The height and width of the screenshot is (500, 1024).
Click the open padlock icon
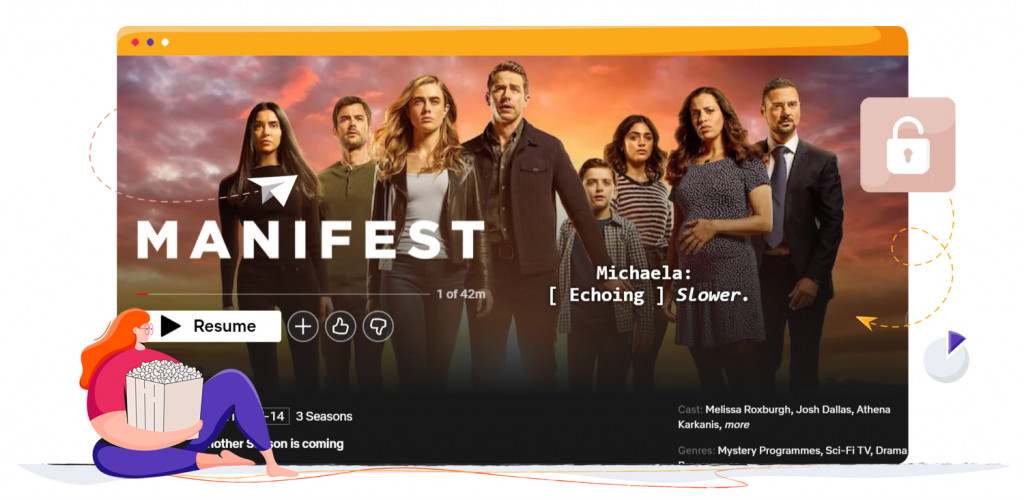908,145
